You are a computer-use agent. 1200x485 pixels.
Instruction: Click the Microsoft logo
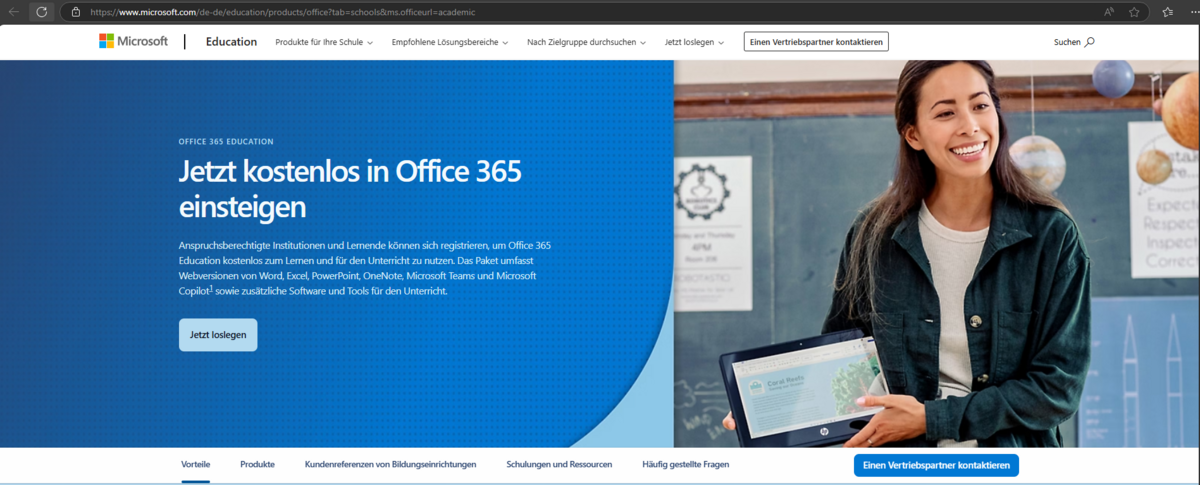coord(133,41)
